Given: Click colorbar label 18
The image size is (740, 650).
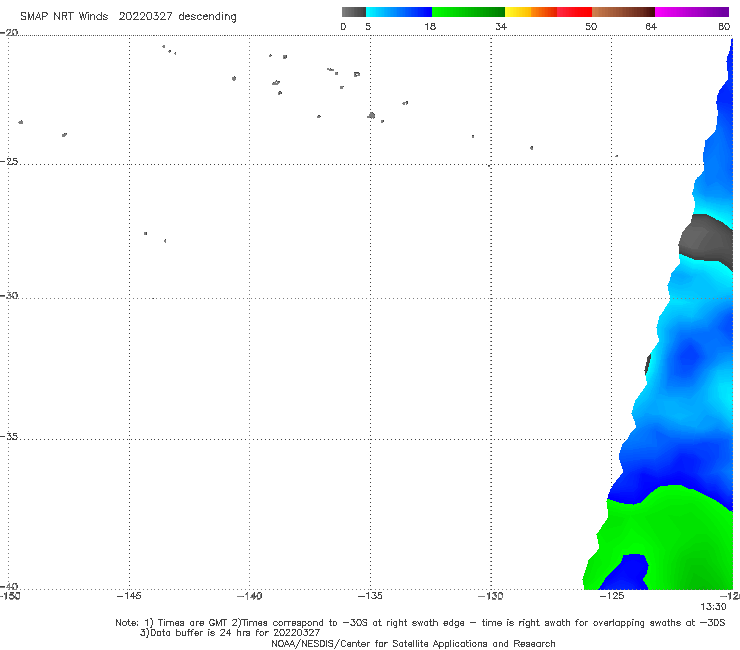Looking at the screenshot, I should point(430,27).
